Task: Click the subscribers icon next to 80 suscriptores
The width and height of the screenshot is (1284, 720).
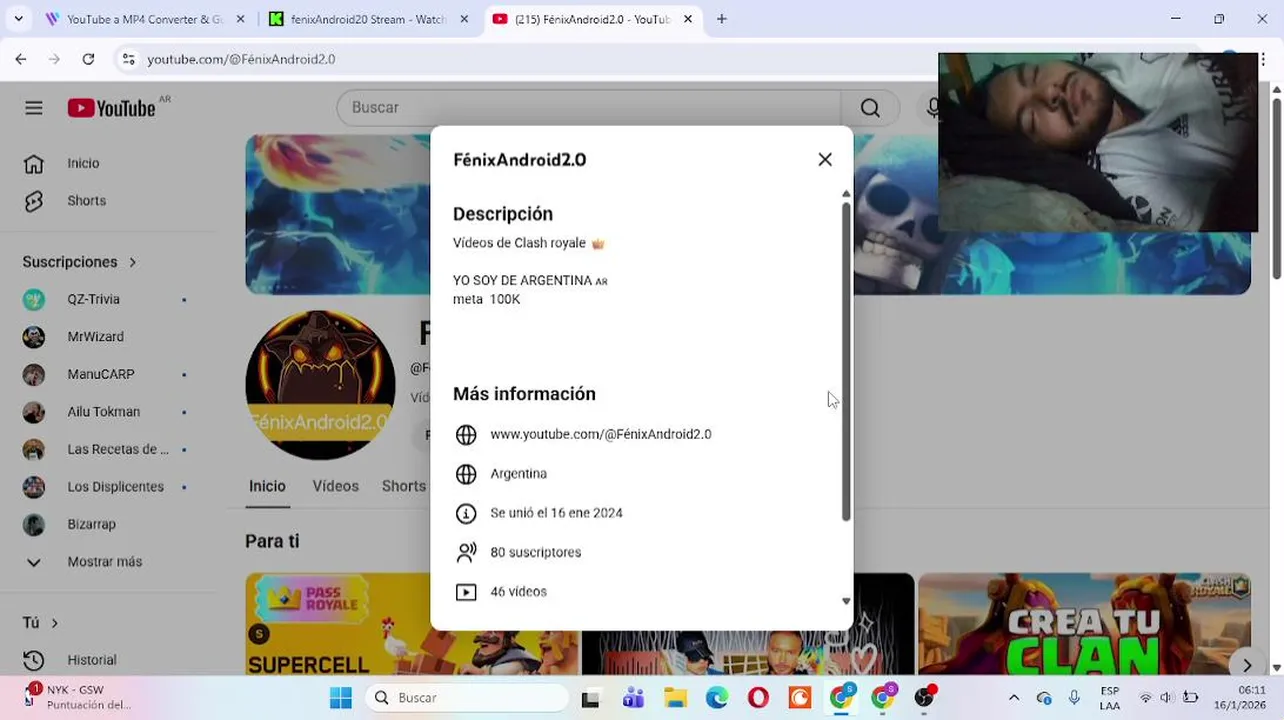Action: pyautogui.click(x=466, y=552)
